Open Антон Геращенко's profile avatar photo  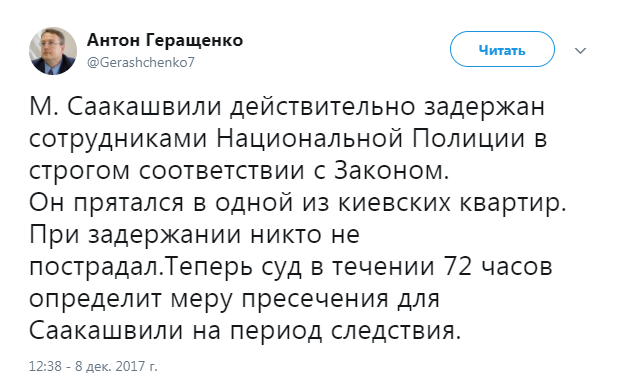coord(53,51)
